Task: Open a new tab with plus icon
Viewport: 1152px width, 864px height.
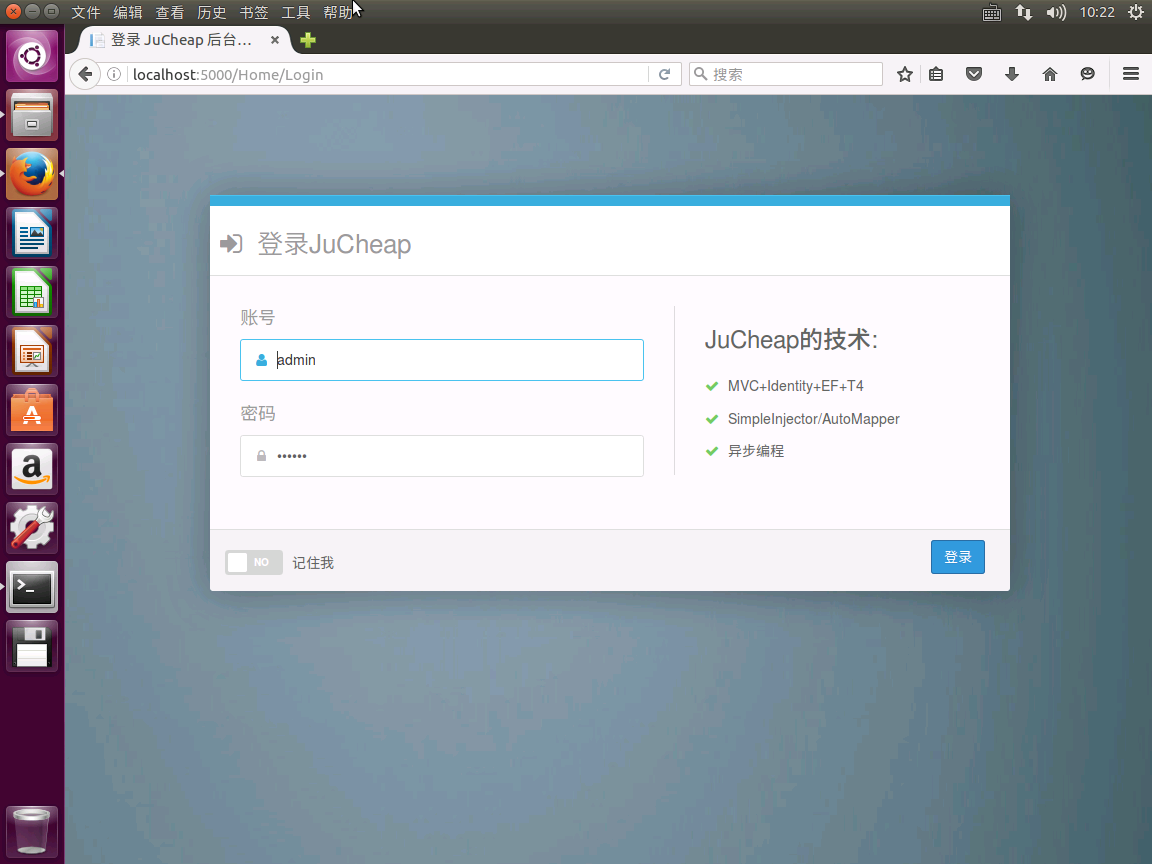Action: point(308,40)
